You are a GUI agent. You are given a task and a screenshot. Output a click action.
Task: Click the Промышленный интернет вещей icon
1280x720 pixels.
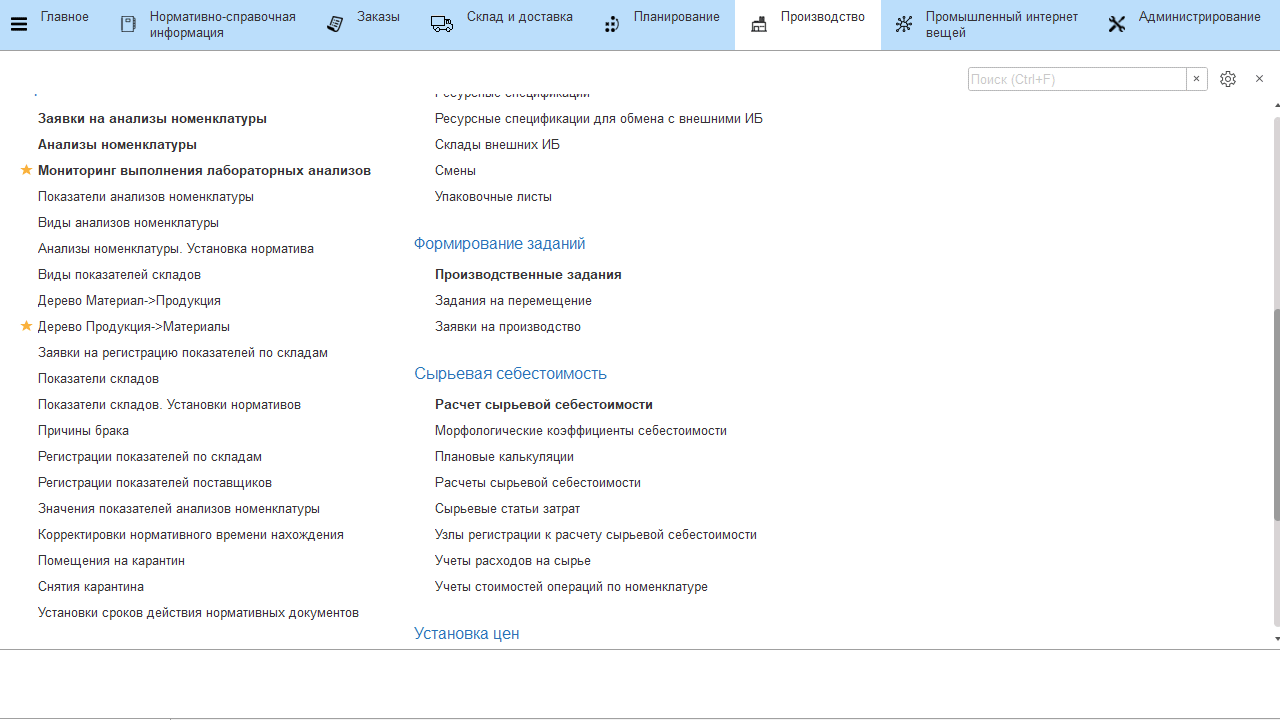904,25
